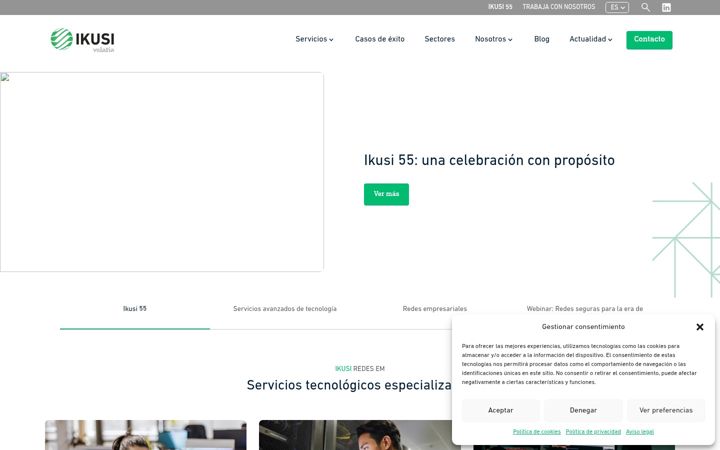Screen dimensions: 720x450
Task: Go to the Blog page
Action: pos(542,39)
